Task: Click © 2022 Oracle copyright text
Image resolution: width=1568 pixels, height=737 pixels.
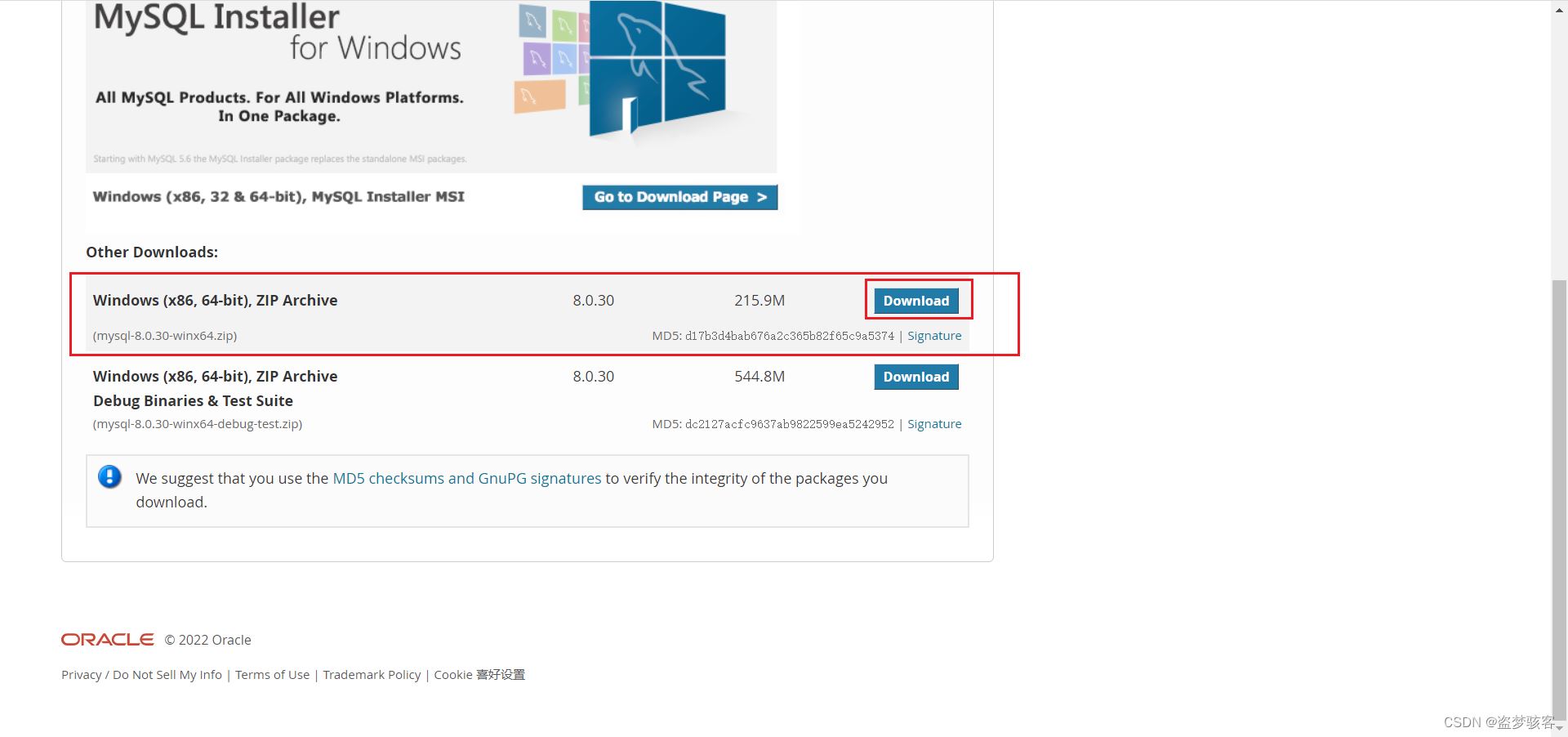Action: (x=207, y=640)
